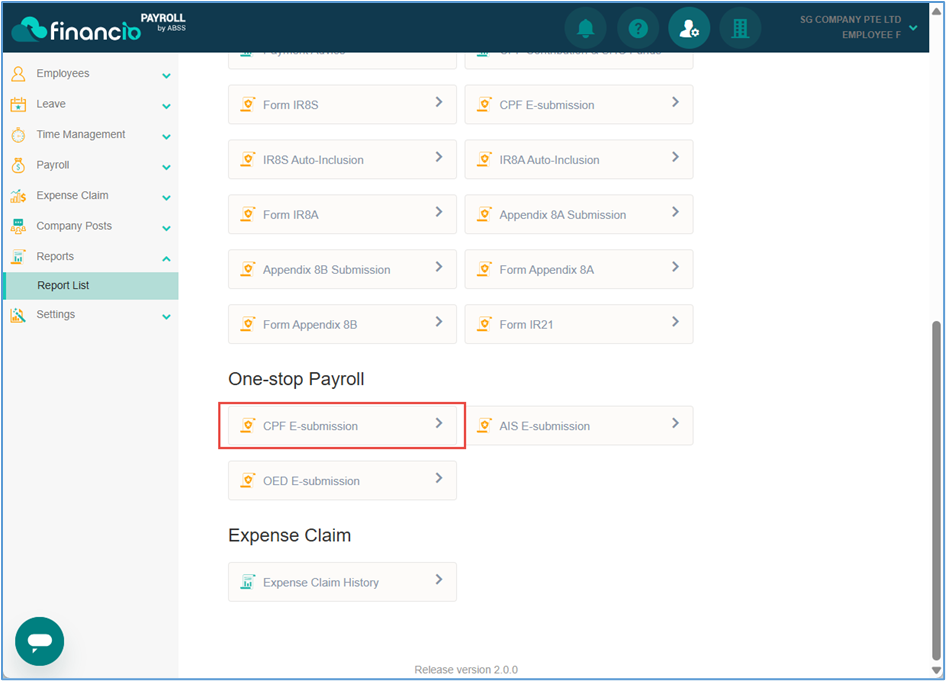946x681 pixels.
Task: Open Form Appendix 8A report
Action: point(579,269)
